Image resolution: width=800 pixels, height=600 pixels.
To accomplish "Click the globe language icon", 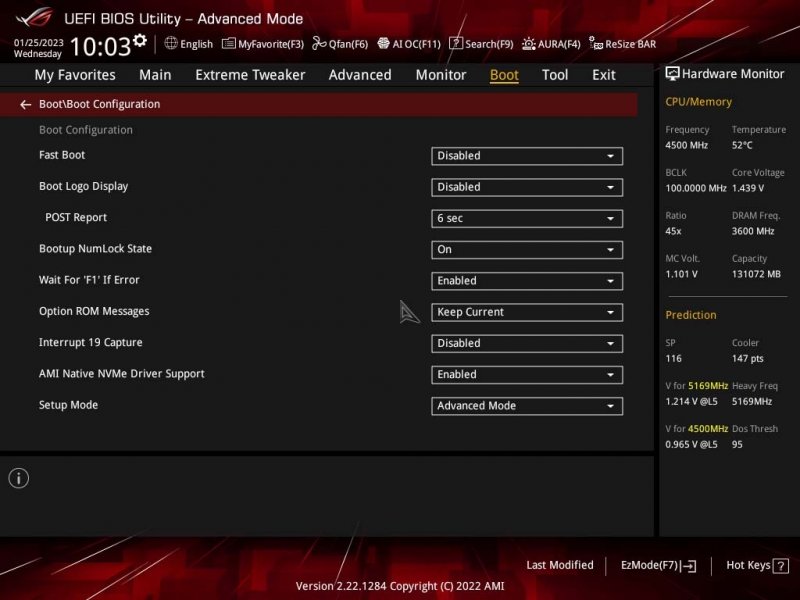I will (171, 43).
